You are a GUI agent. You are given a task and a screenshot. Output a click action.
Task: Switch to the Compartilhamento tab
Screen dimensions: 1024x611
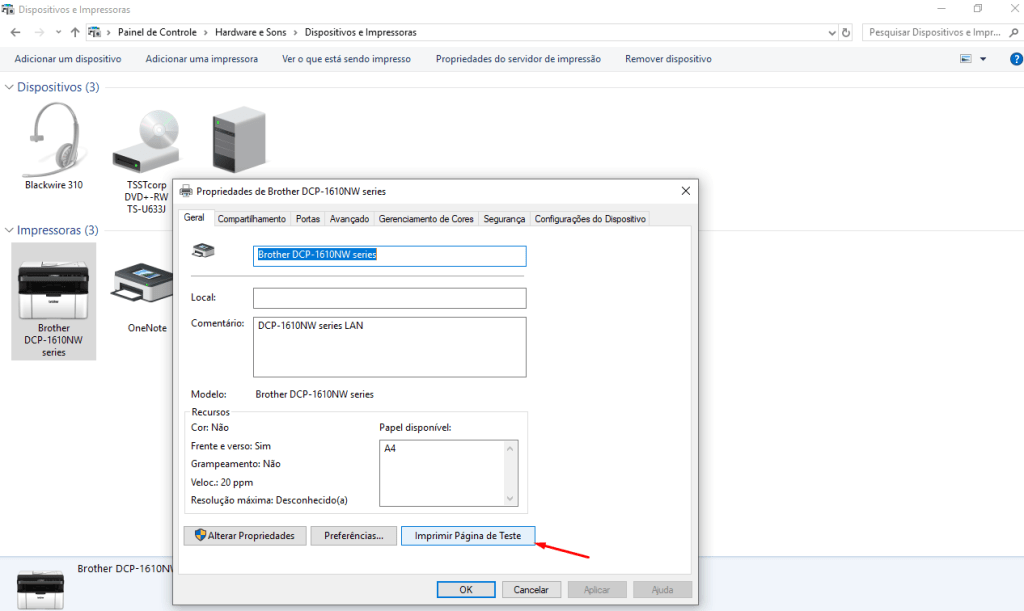251,219
